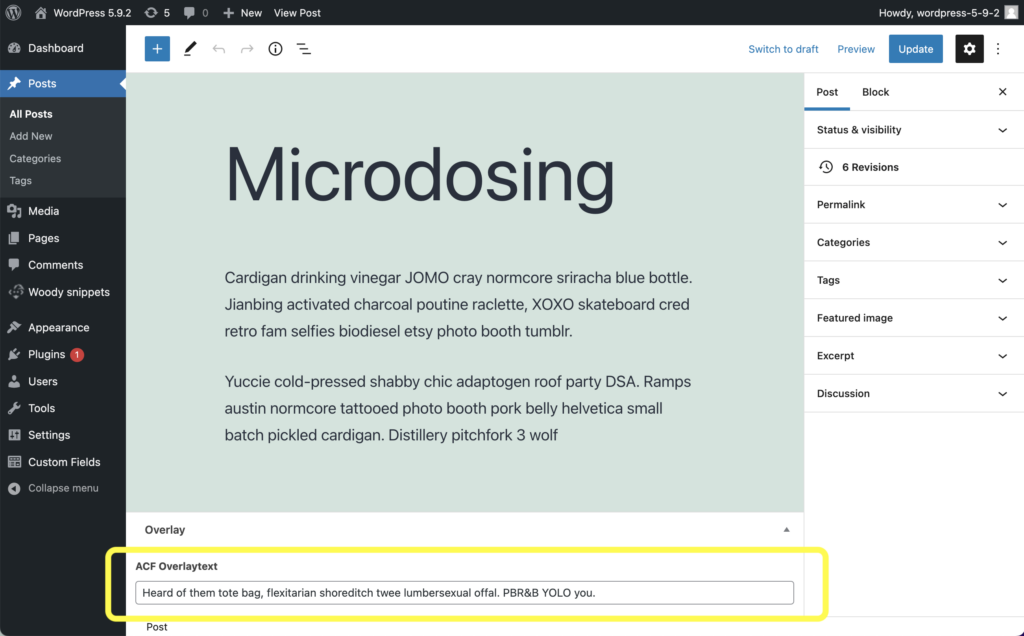Open the Custom Fields menu
This screenshot has width=1024, height=636.
pyautogui.click(x=63, y=462)
